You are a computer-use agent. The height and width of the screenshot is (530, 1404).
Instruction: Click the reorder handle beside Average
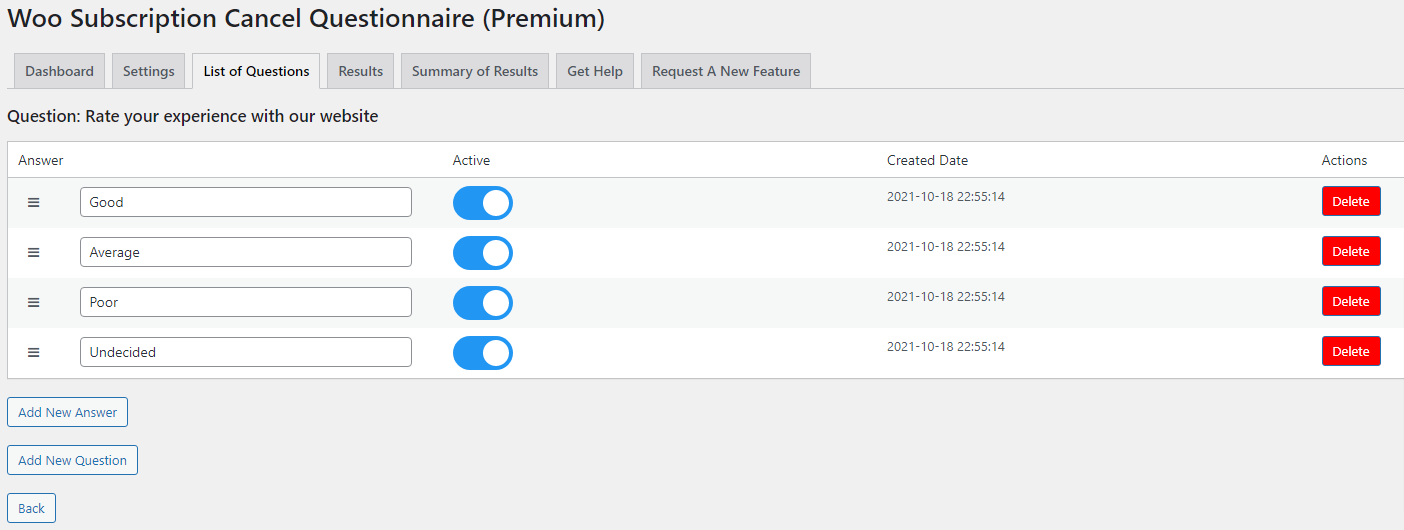pos(33,252)
